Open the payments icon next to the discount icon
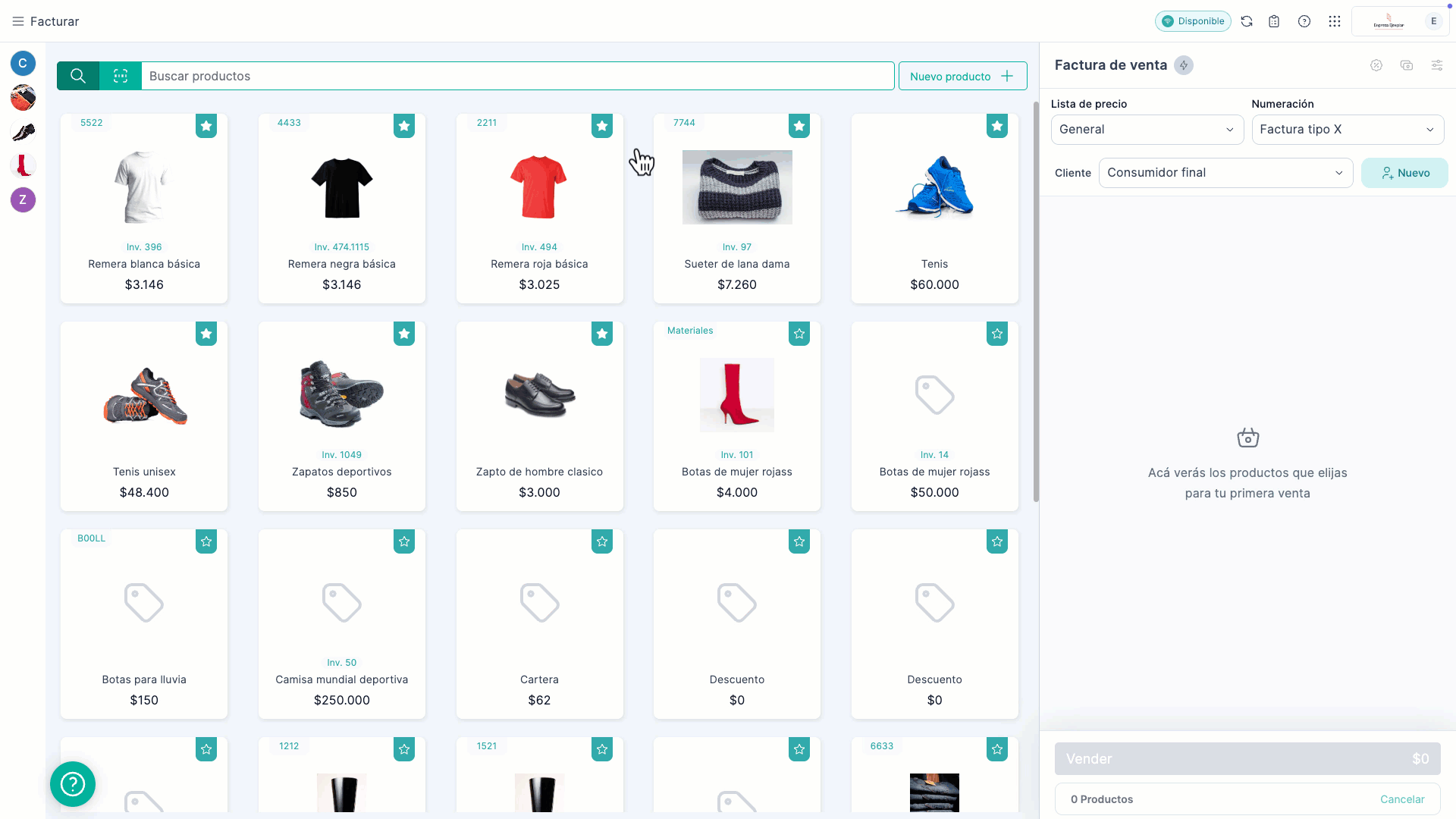 pos(1407,65)
